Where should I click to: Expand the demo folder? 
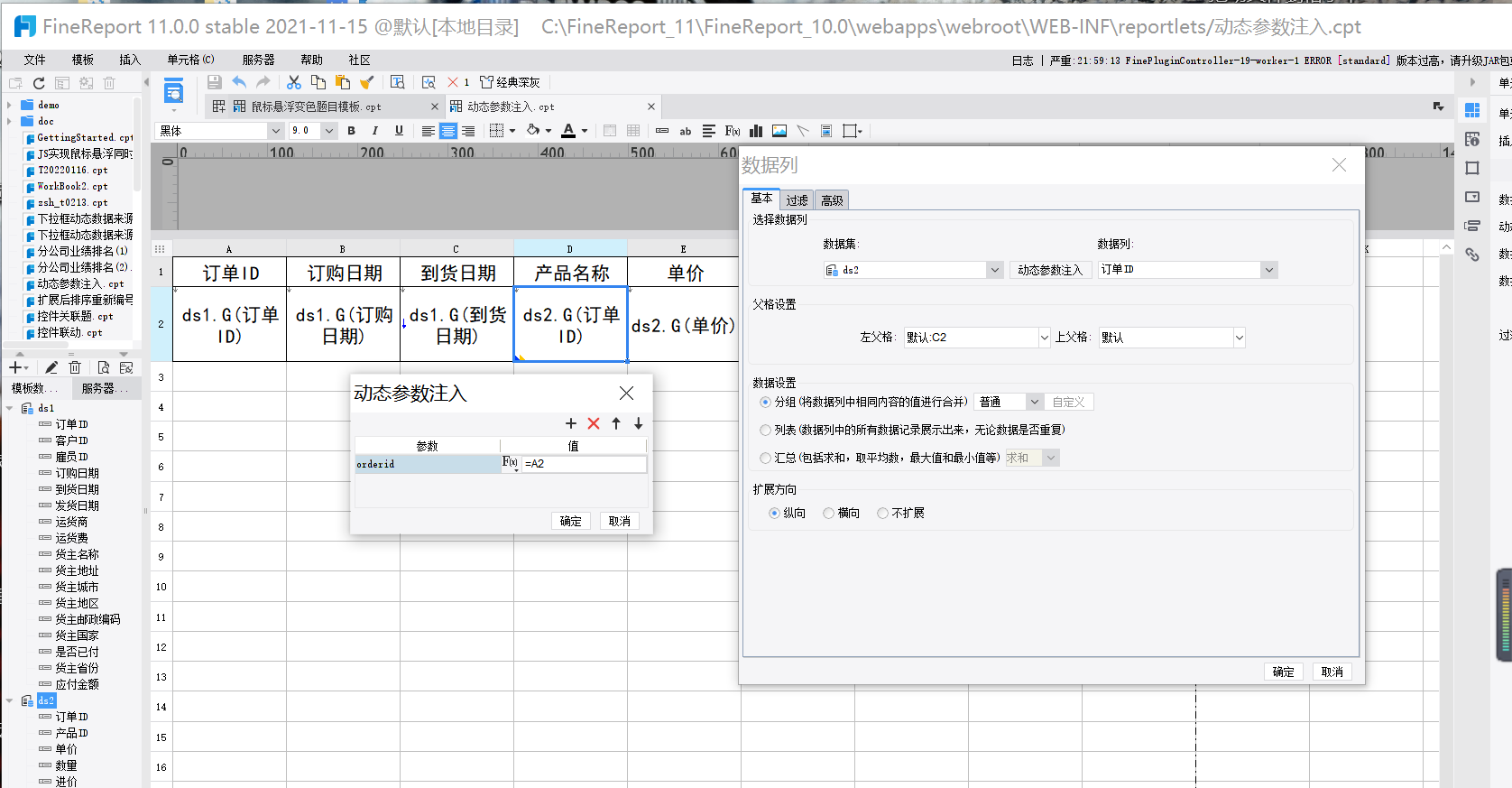click(10, 105)
